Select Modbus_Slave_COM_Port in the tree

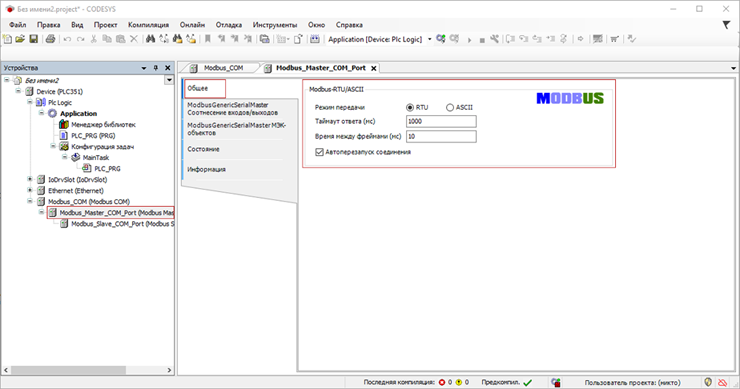(x=123, y=224)
